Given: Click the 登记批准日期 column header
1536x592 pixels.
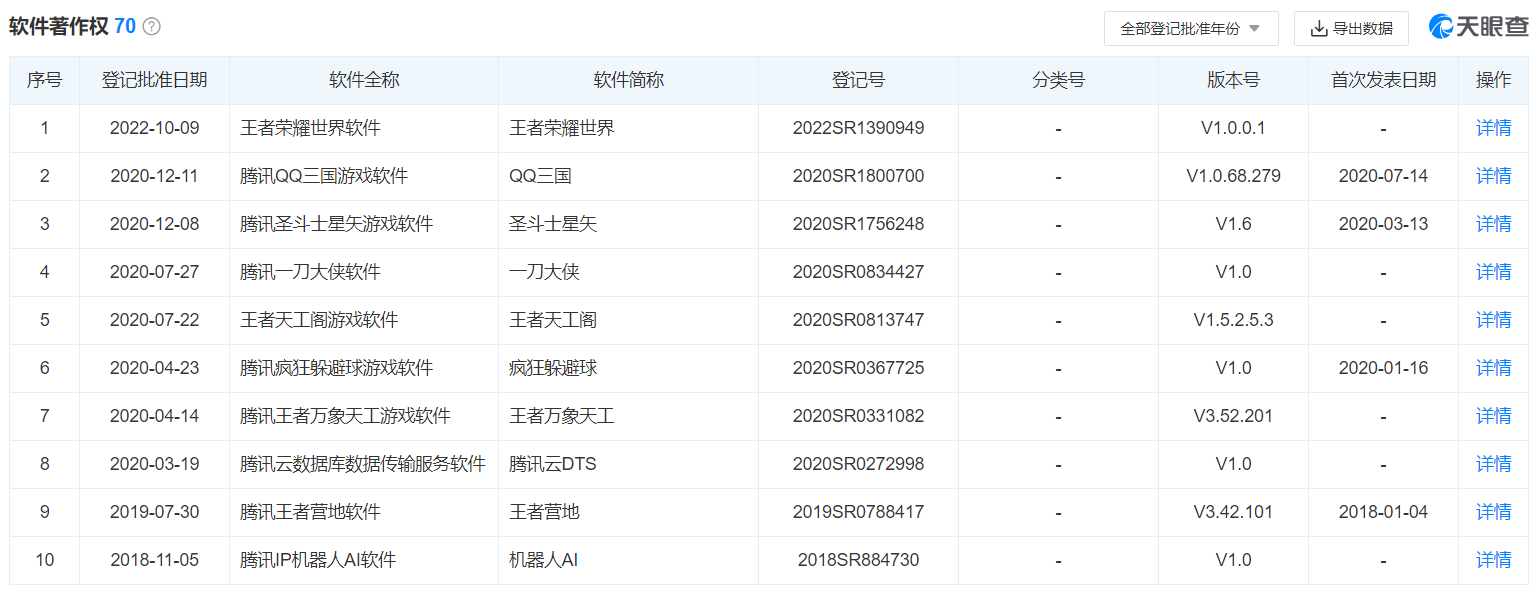Looking at the screenshot, I should point(154,80).
